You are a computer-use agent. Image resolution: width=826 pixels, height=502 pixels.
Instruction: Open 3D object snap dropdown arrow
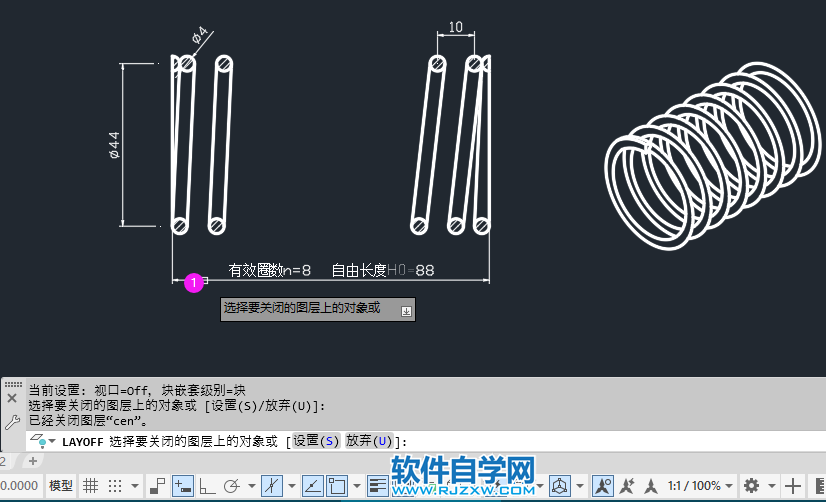tap(580, 486)
